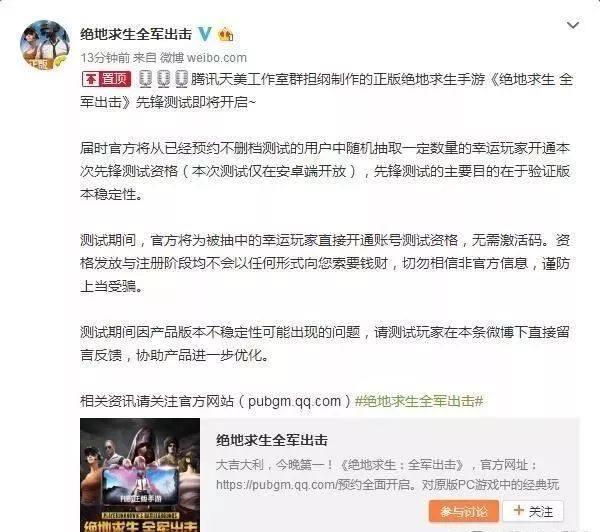Screen dimensions: 600x532
Task: Open the #绝地求生全军出击# hashtag
Action: coord(419,401)
